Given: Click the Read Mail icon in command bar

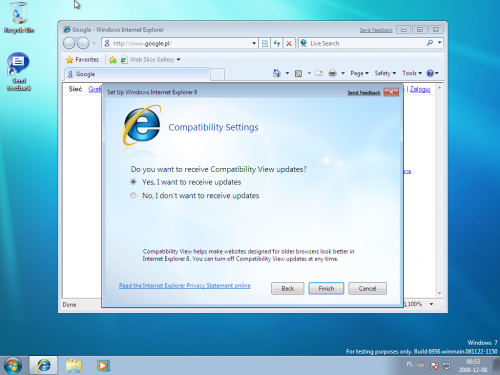Looking at the screenshot, I should pos(319,73).
